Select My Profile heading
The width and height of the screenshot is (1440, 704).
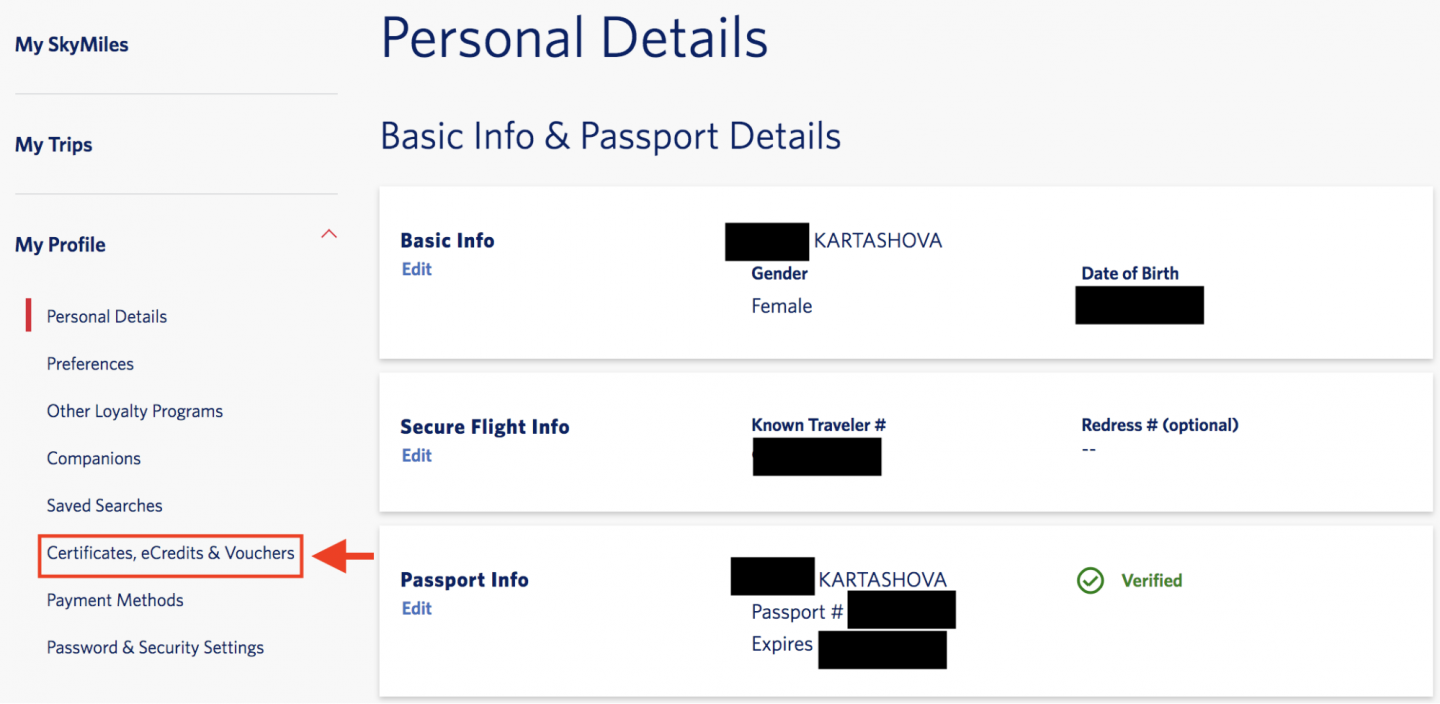click(60, 245)
